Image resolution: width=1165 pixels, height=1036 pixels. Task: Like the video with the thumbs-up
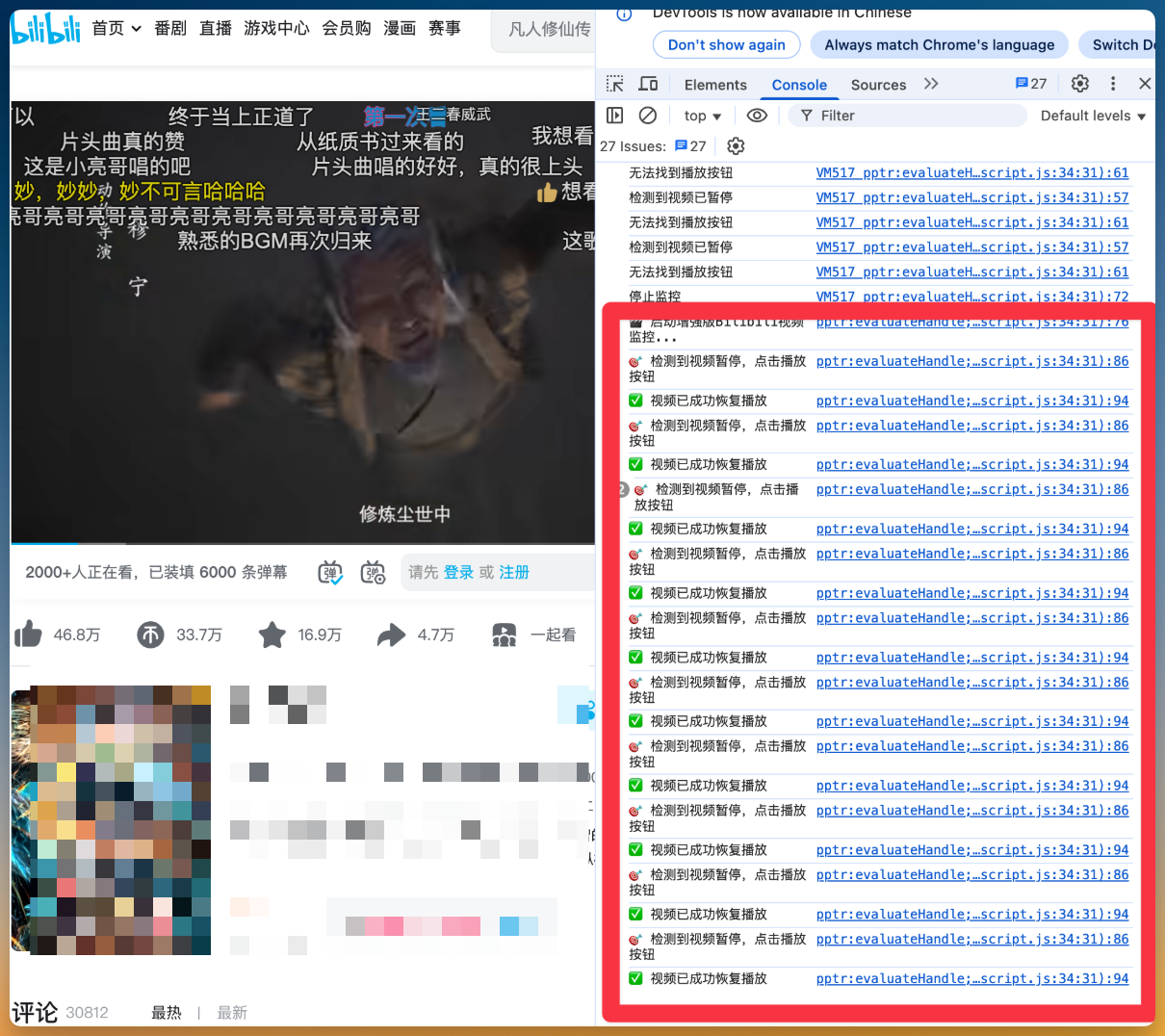click(29, 635)
